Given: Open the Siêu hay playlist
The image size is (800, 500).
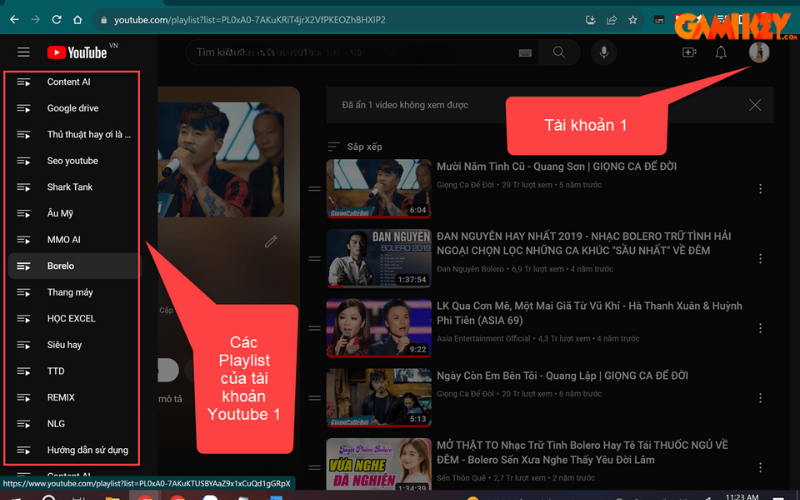Looking at the screenshot, I should (72, 345).
